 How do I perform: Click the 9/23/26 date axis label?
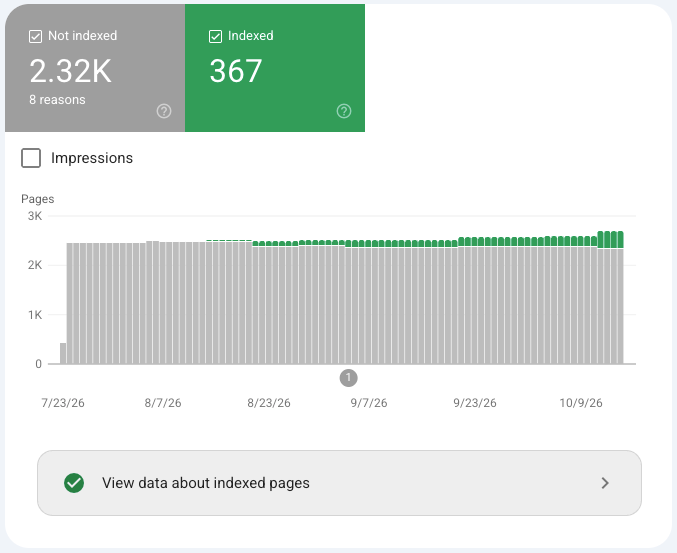click(475, 403)
